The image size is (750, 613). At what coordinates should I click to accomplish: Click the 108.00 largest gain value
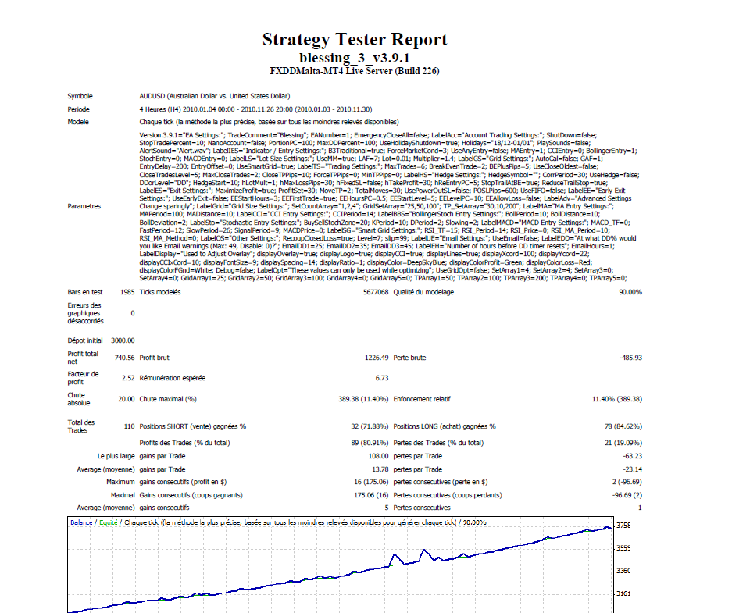pos(378,456)
